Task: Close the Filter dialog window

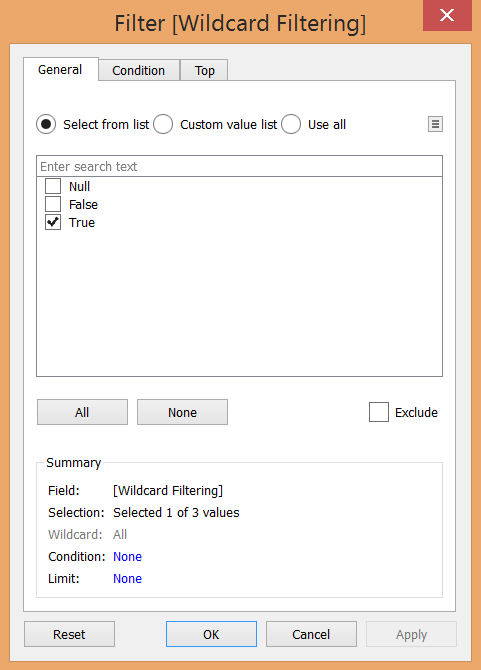Action: coord(447,15)
